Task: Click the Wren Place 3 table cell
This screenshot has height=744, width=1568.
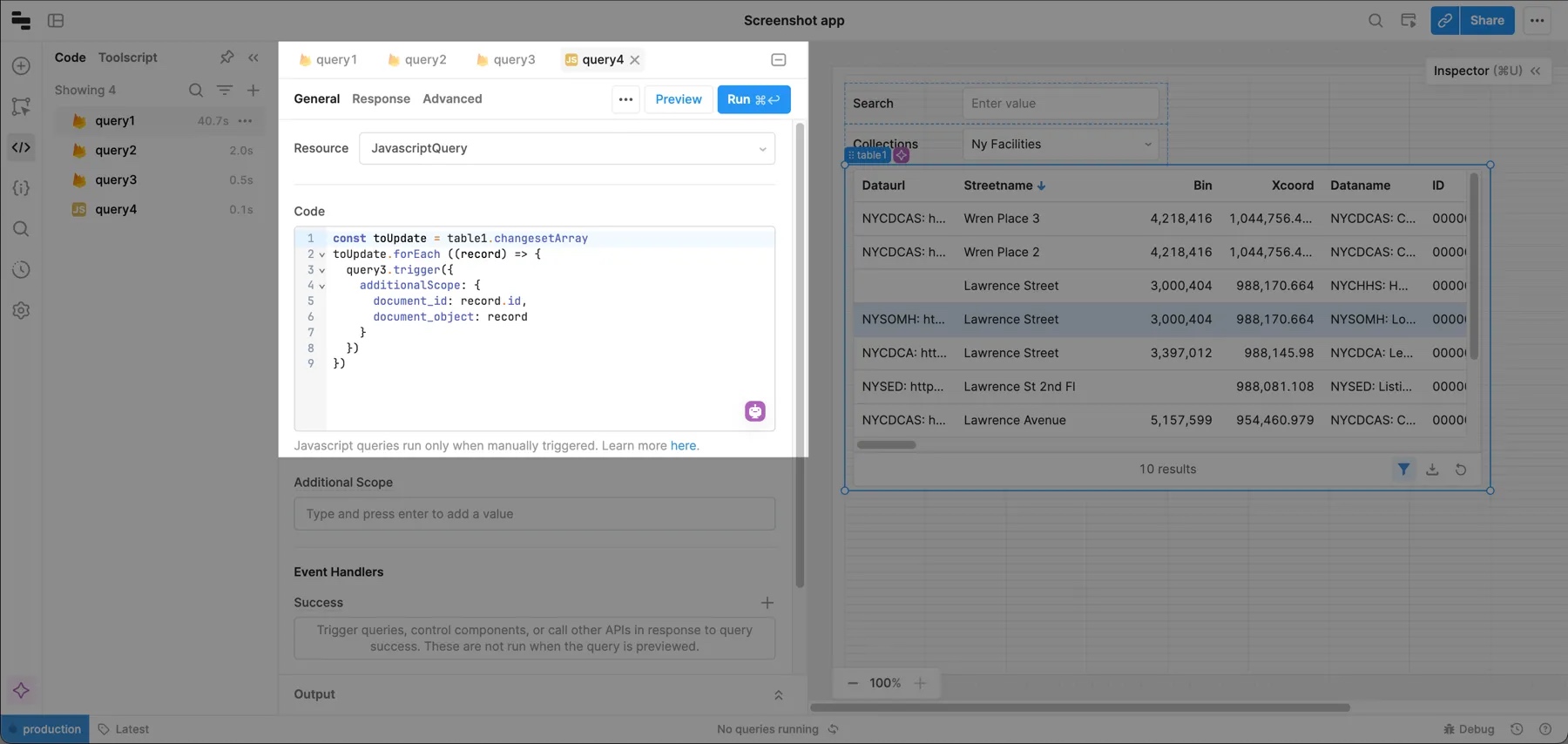Action: (x=1002, y=219)
